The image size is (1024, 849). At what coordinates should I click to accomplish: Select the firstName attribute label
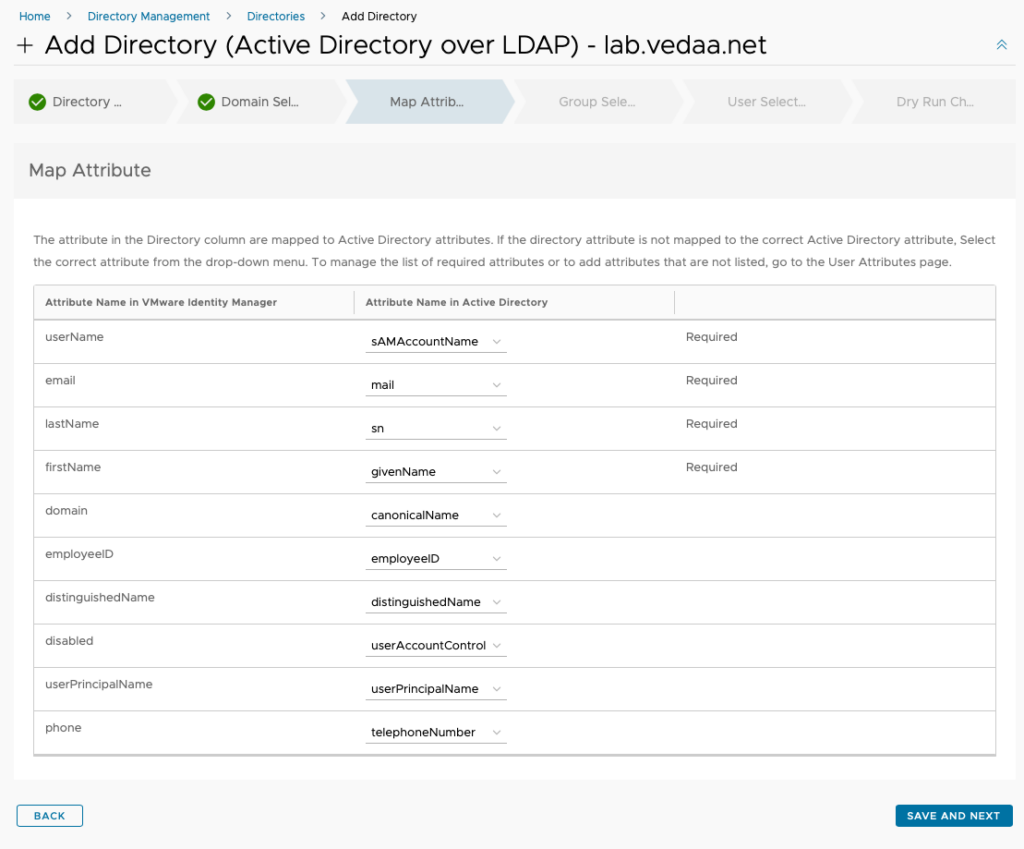click(73, 467)
